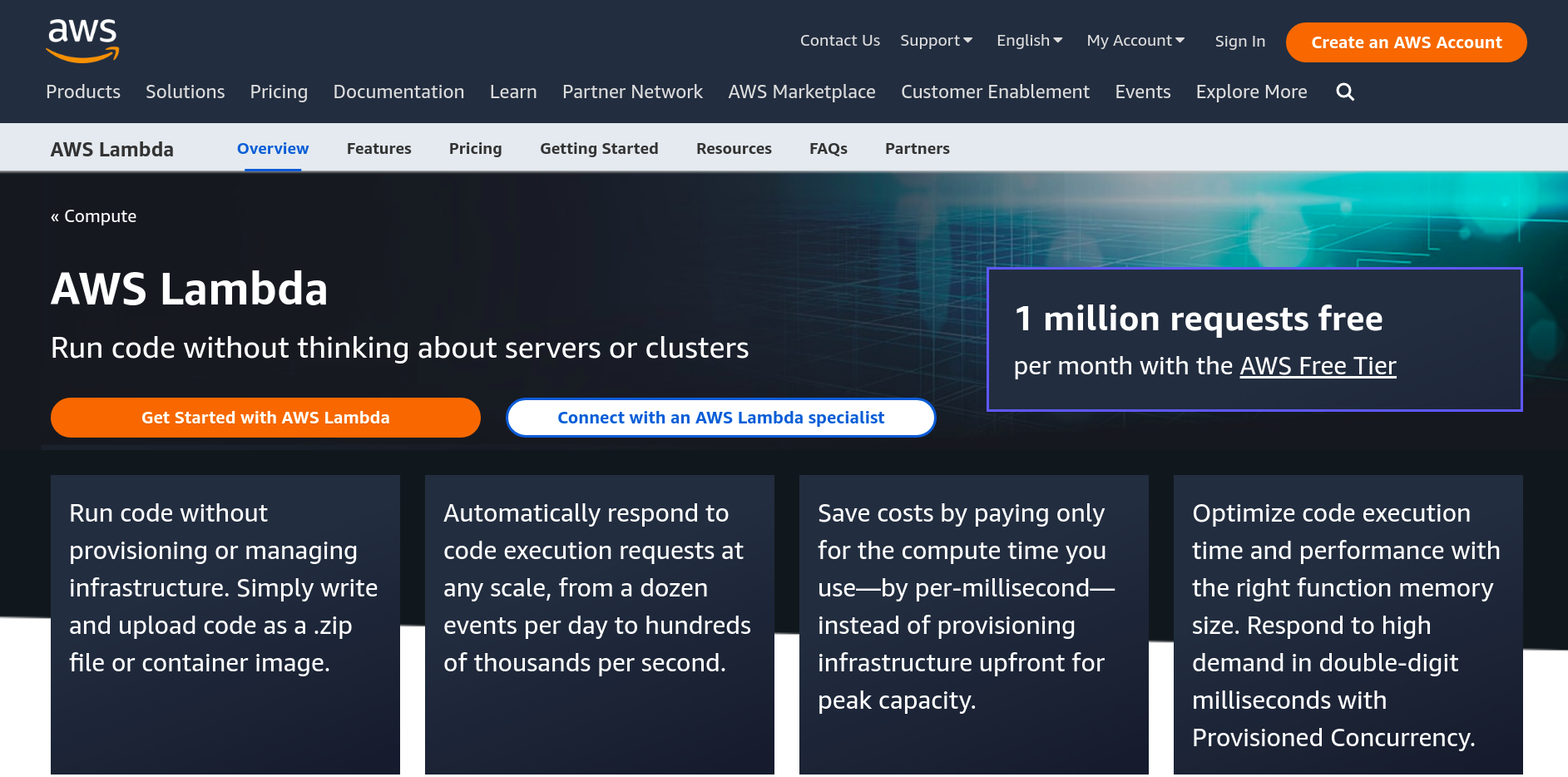Click Sign In link
Image resolution: width=1568 pixels, height=777 pixels.
pos(1239,41)
